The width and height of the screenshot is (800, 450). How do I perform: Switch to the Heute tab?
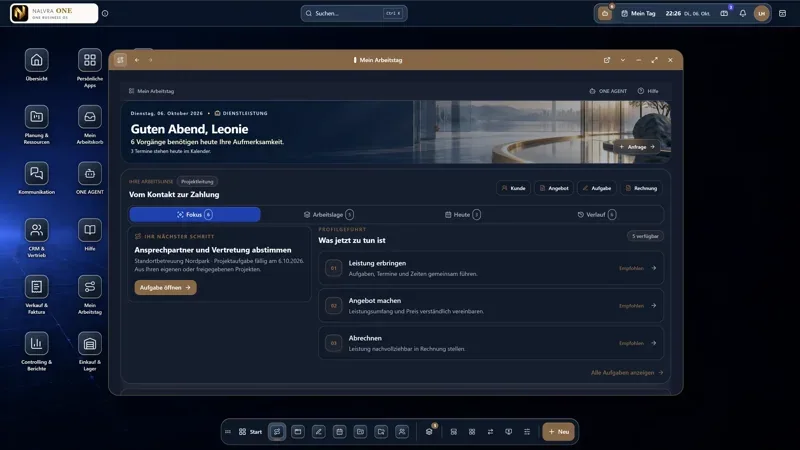pyautogui.click(x=462, y=215)
